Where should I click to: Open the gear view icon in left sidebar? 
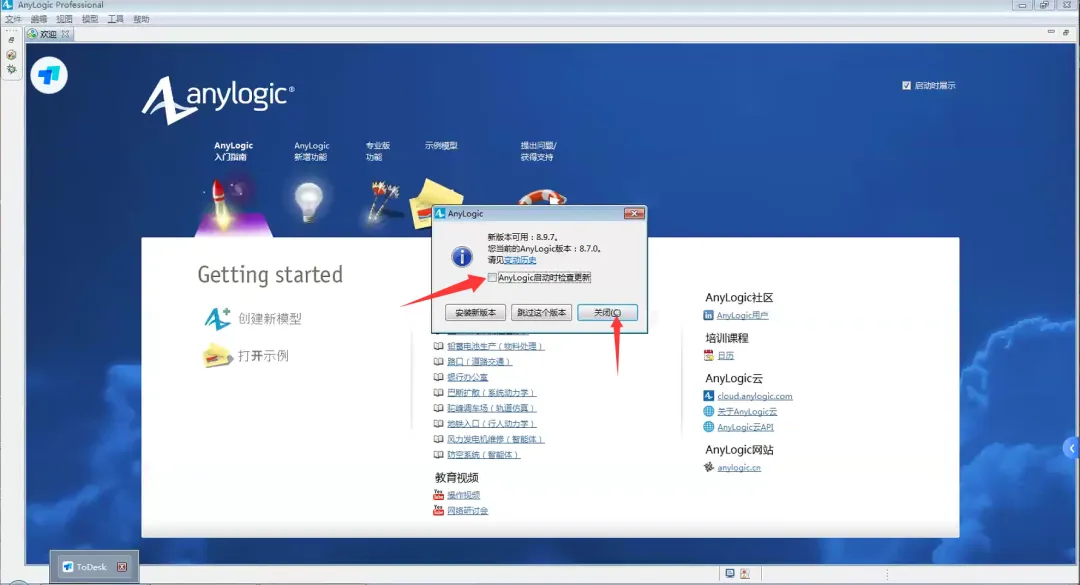point(11,69)
